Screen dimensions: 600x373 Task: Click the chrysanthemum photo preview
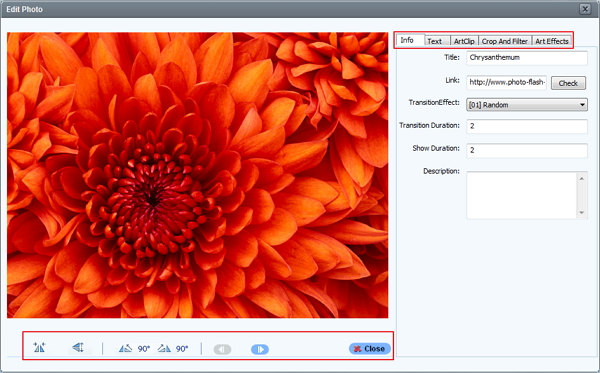coord(197,175)
